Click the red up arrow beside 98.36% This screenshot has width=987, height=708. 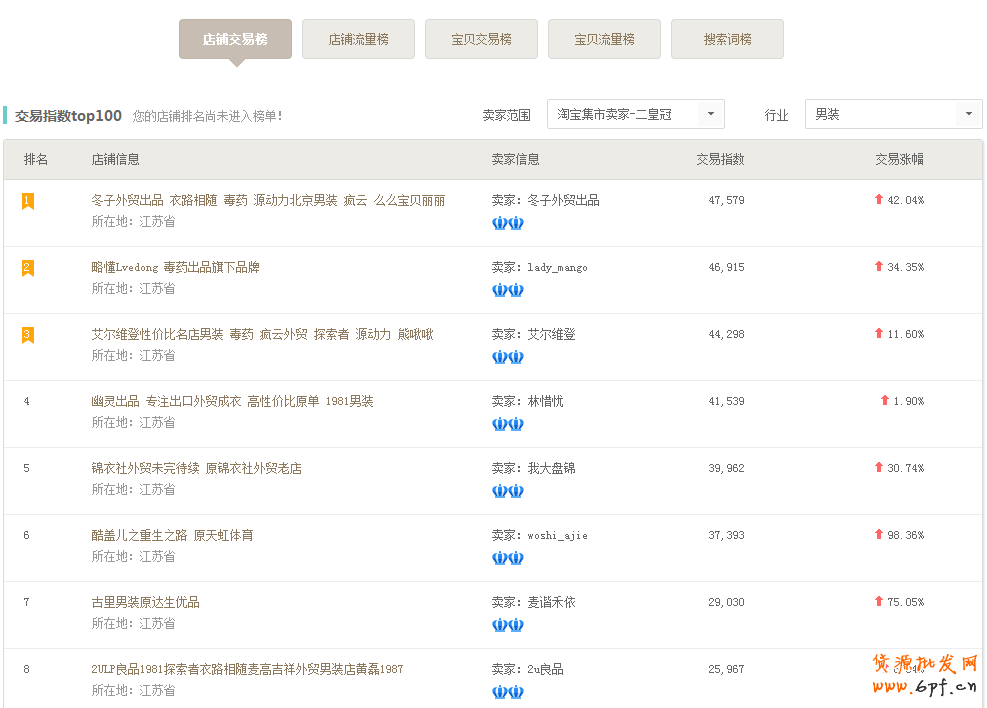879,535
